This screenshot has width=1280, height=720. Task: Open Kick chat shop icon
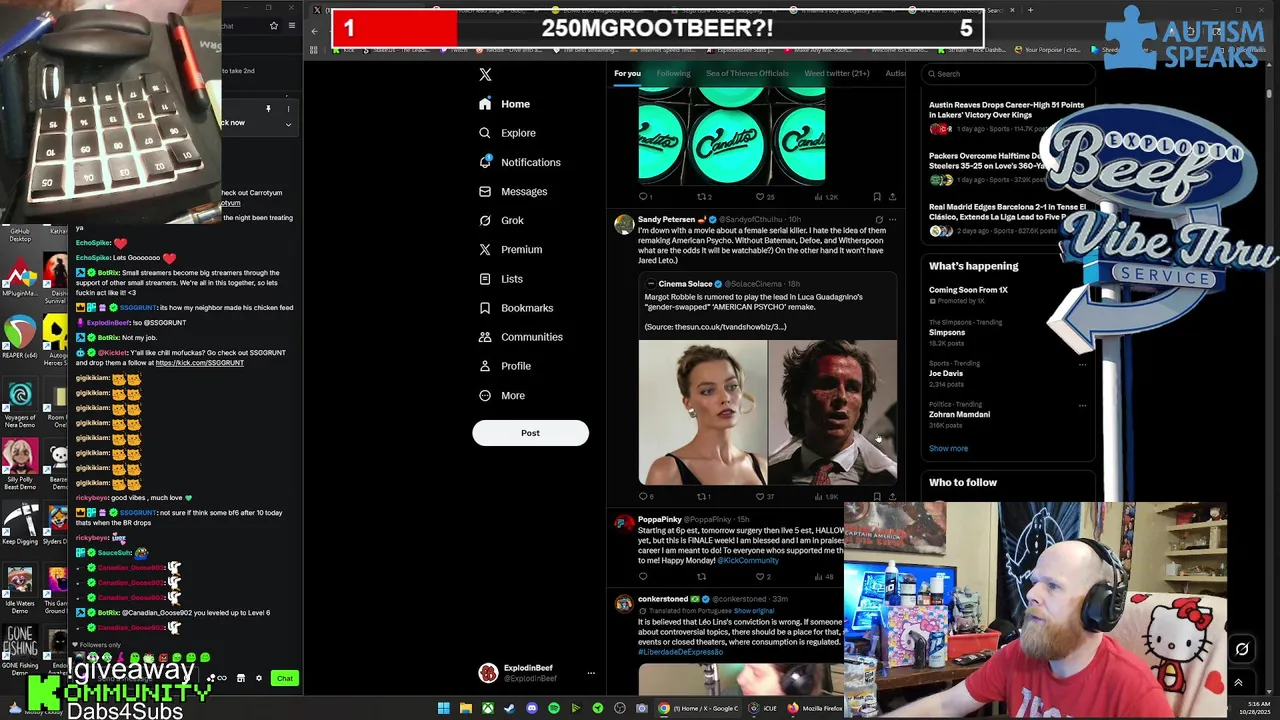click(x=240, y=678)
